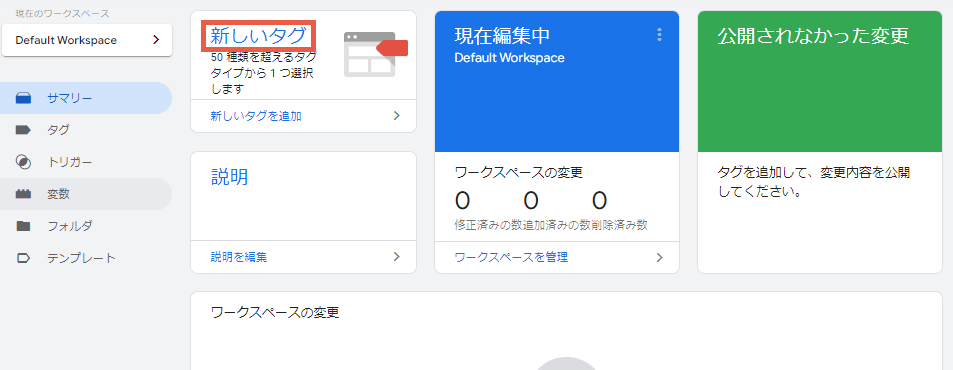Go to サマリー overview
Image resolution: width=953 pixels, height=370 pixels.
tap(86, 98)
